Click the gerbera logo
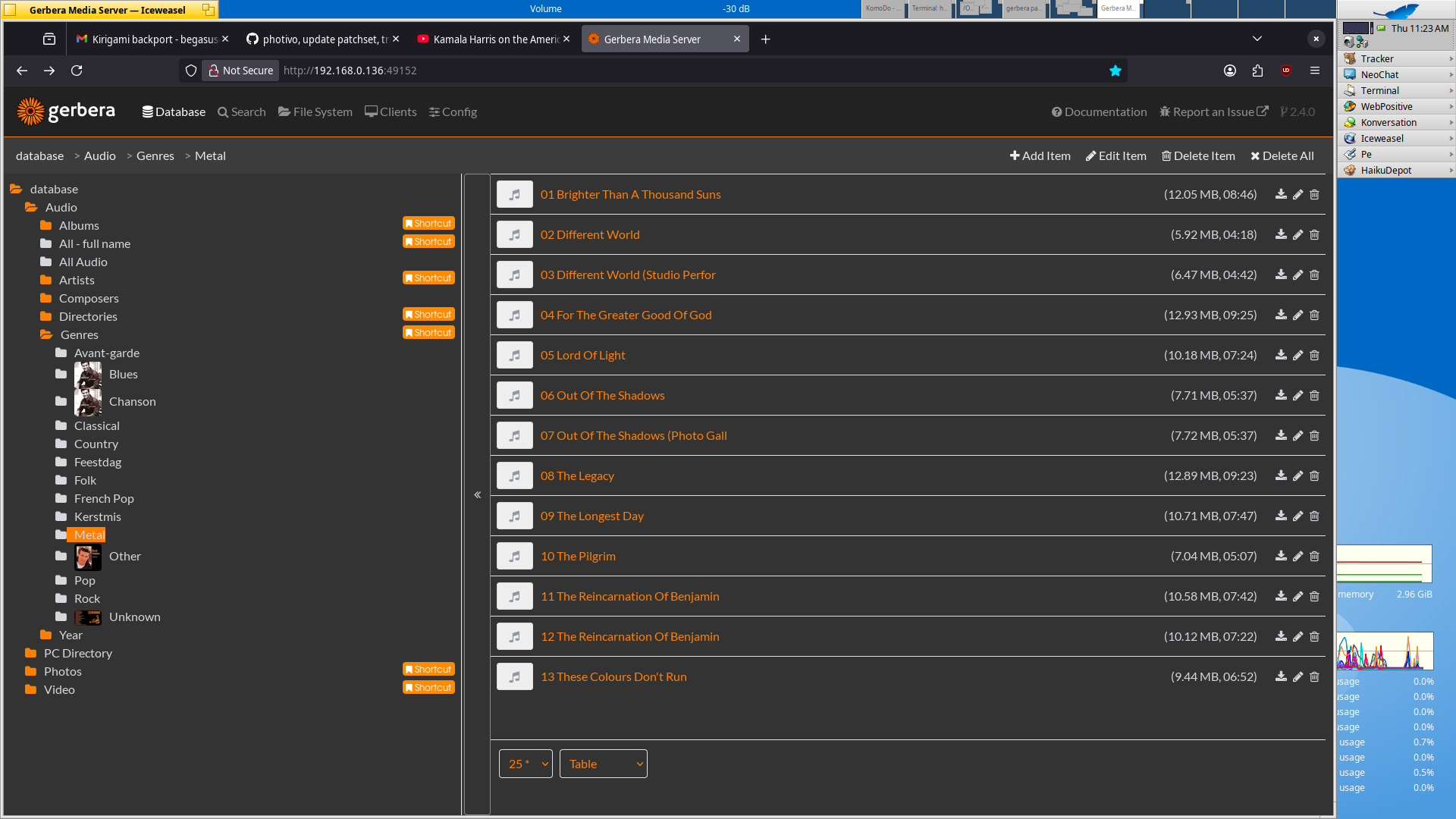This screenshot has width=1456, height=819. [66, 111]
